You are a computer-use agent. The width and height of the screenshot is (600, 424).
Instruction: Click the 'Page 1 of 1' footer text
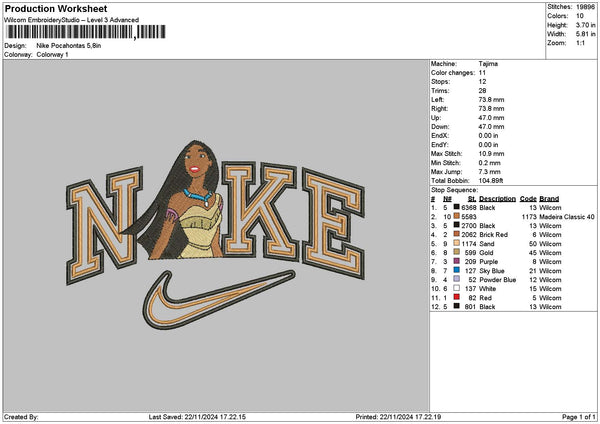point(579,417)
